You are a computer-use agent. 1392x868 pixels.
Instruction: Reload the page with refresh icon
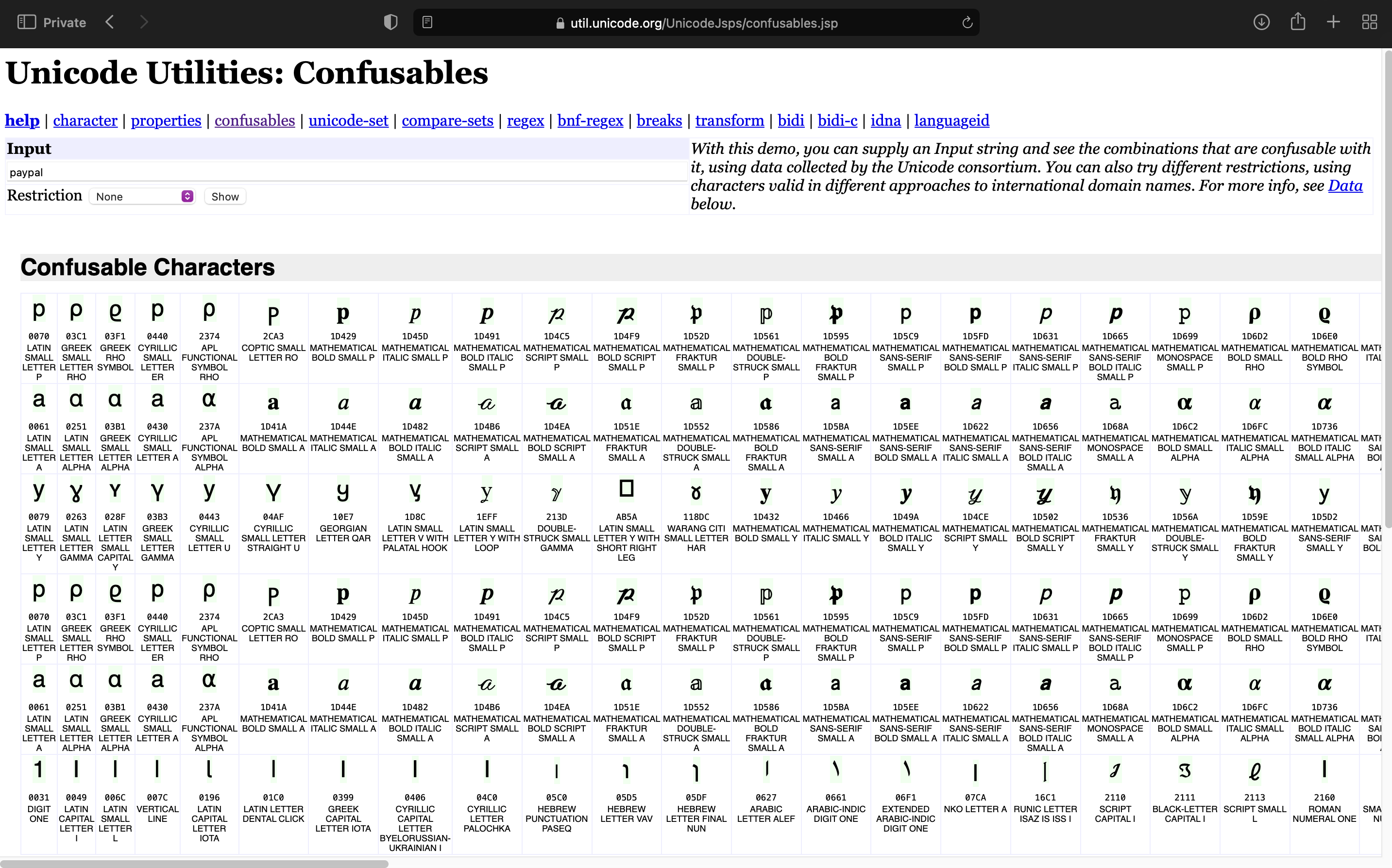click(x=967, y=22)
